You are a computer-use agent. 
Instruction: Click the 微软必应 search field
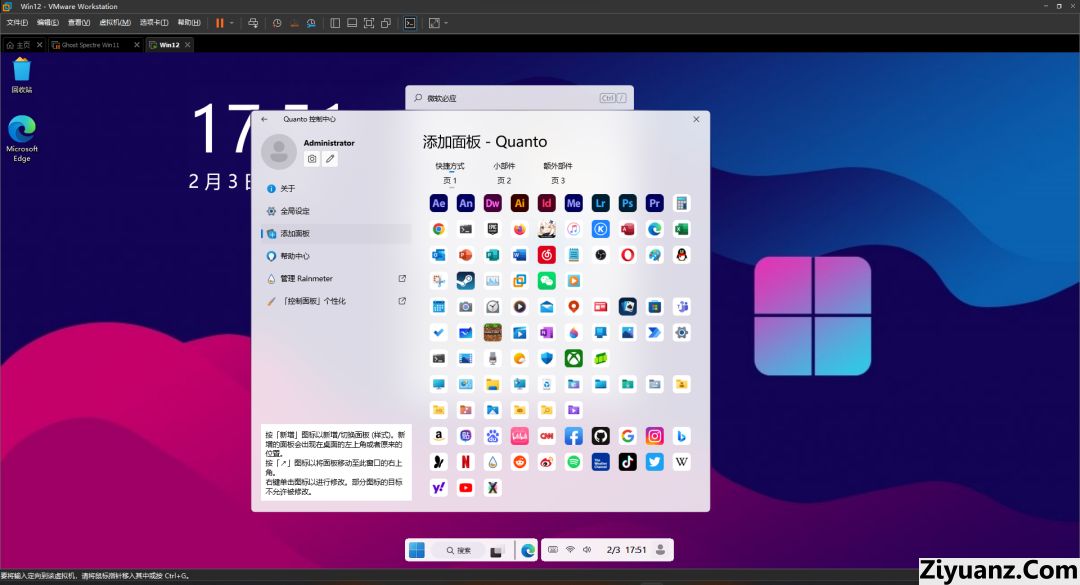pos(500,98)
